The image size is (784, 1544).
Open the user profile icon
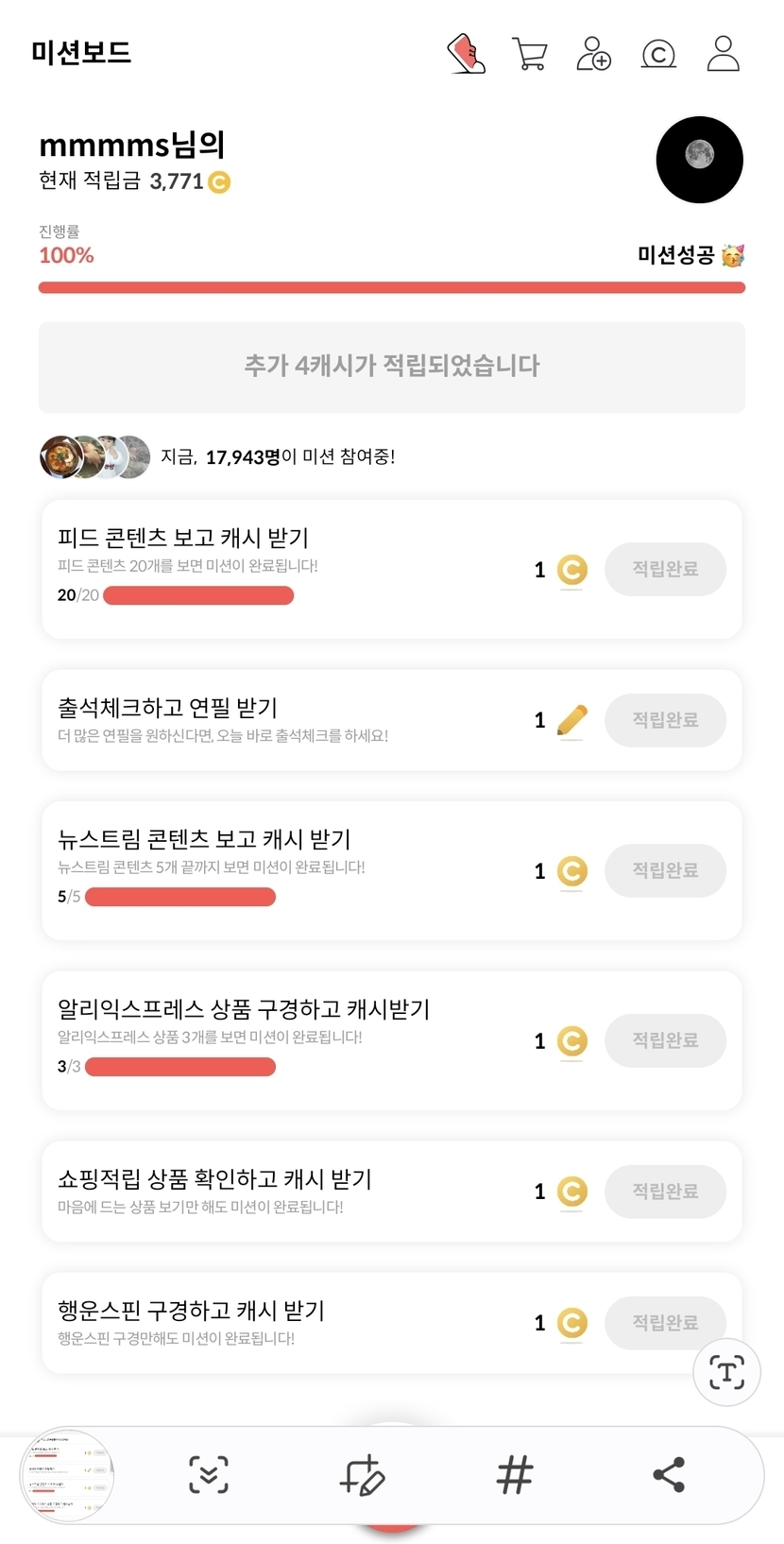click(x=723, y=54)
